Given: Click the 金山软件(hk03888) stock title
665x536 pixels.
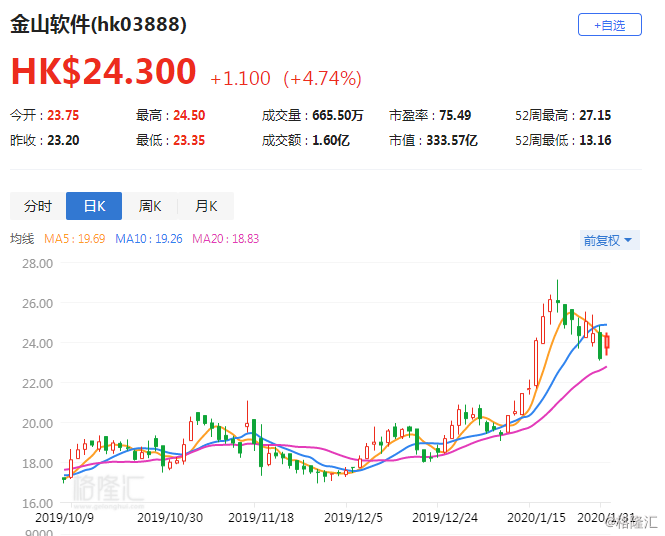Looking at the screenshot, I should coord(98,24).
